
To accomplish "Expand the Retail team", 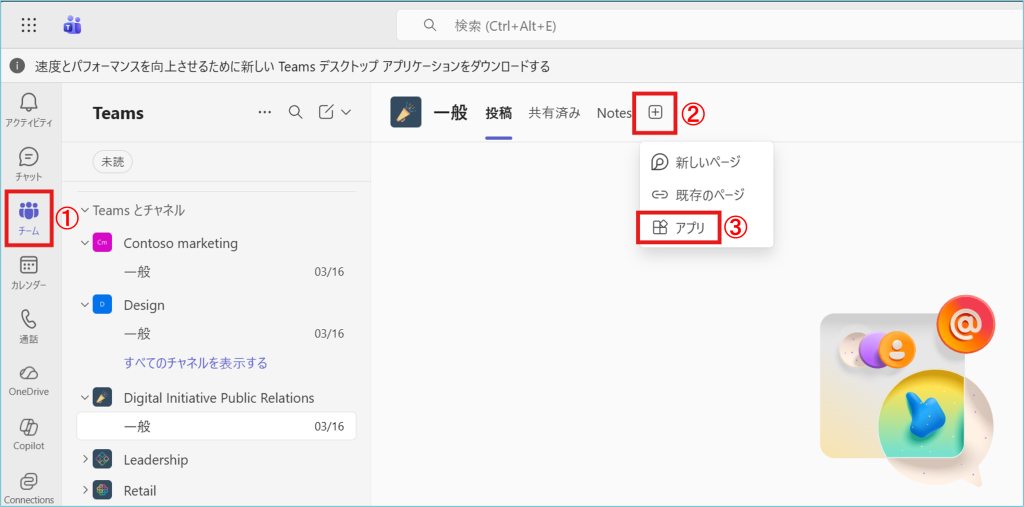I will pyautogui.click(x=85, y=491).
